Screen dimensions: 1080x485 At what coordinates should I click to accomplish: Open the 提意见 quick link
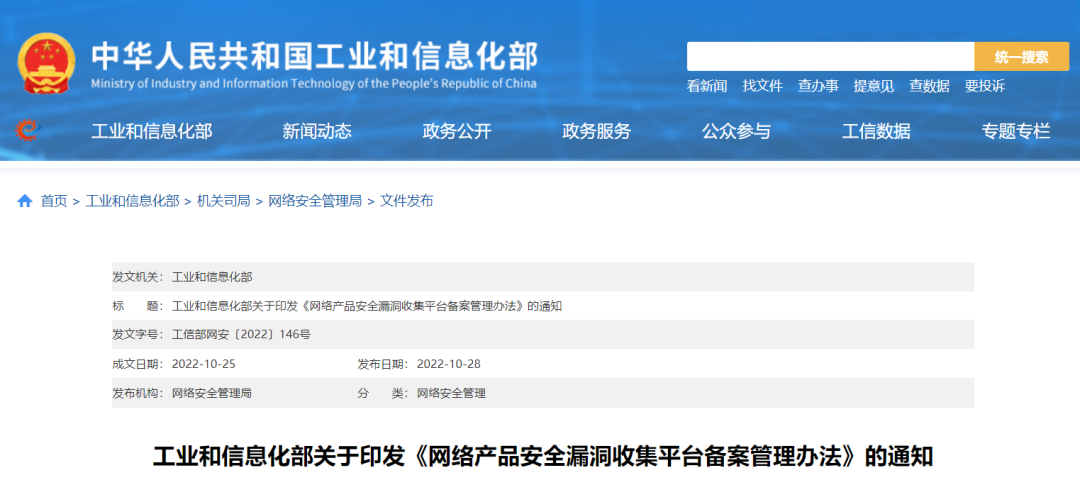[873, 86]
